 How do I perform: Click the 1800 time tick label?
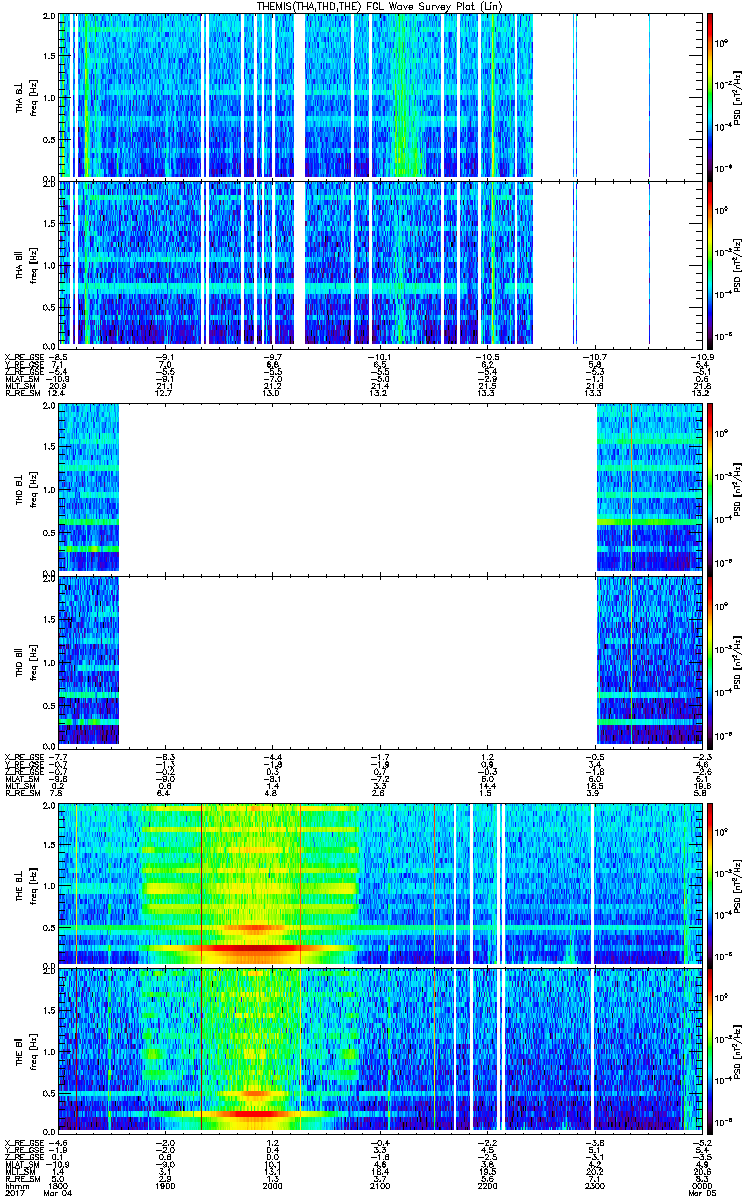point(59,1187)
